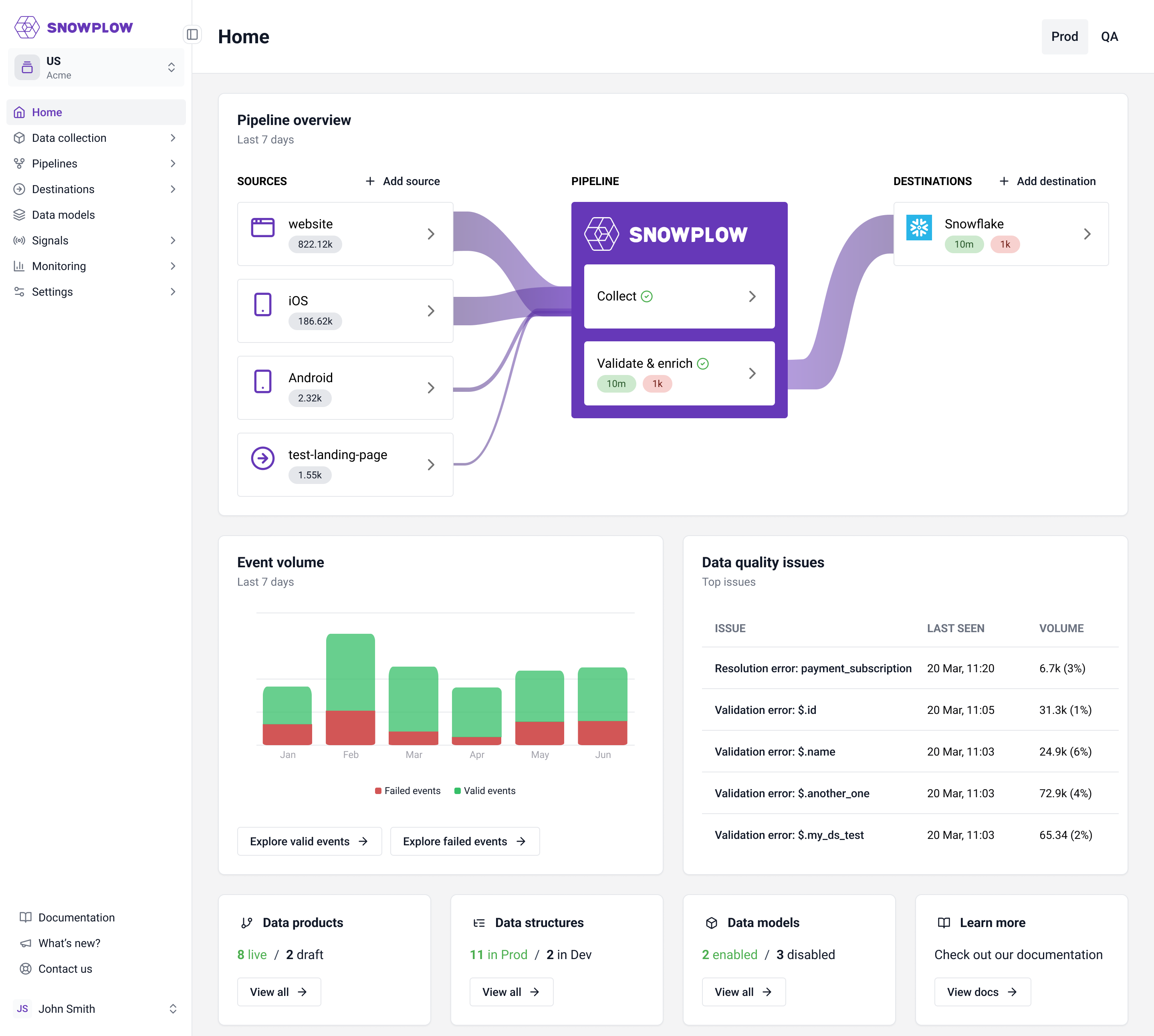The height and width of the screenshot is (1036, 1154).
Task: Expand the Signals menu chevron
Action: (x=173, y=240)
